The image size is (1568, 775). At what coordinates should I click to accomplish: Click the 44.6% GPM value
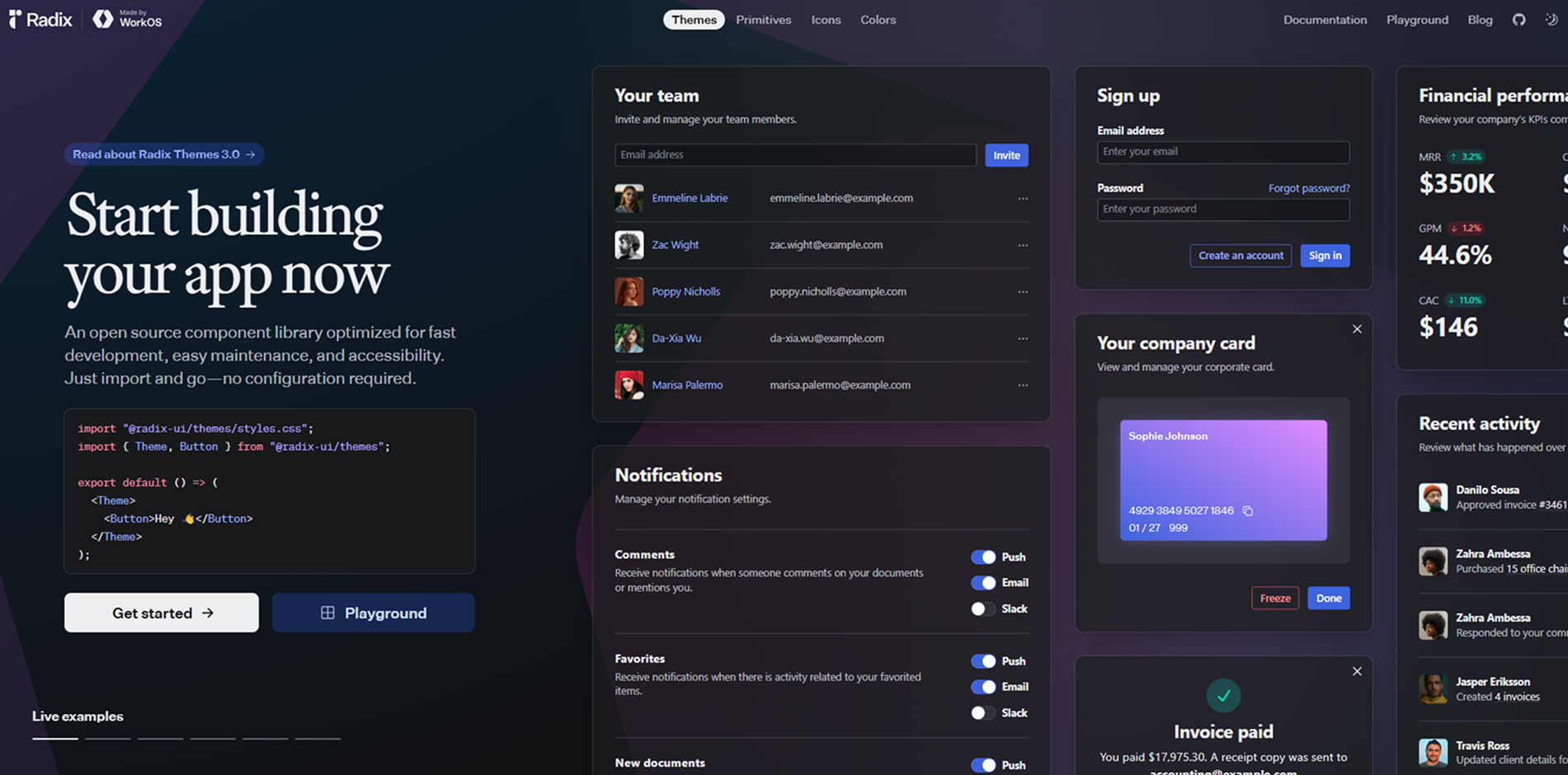(1455, 255)
